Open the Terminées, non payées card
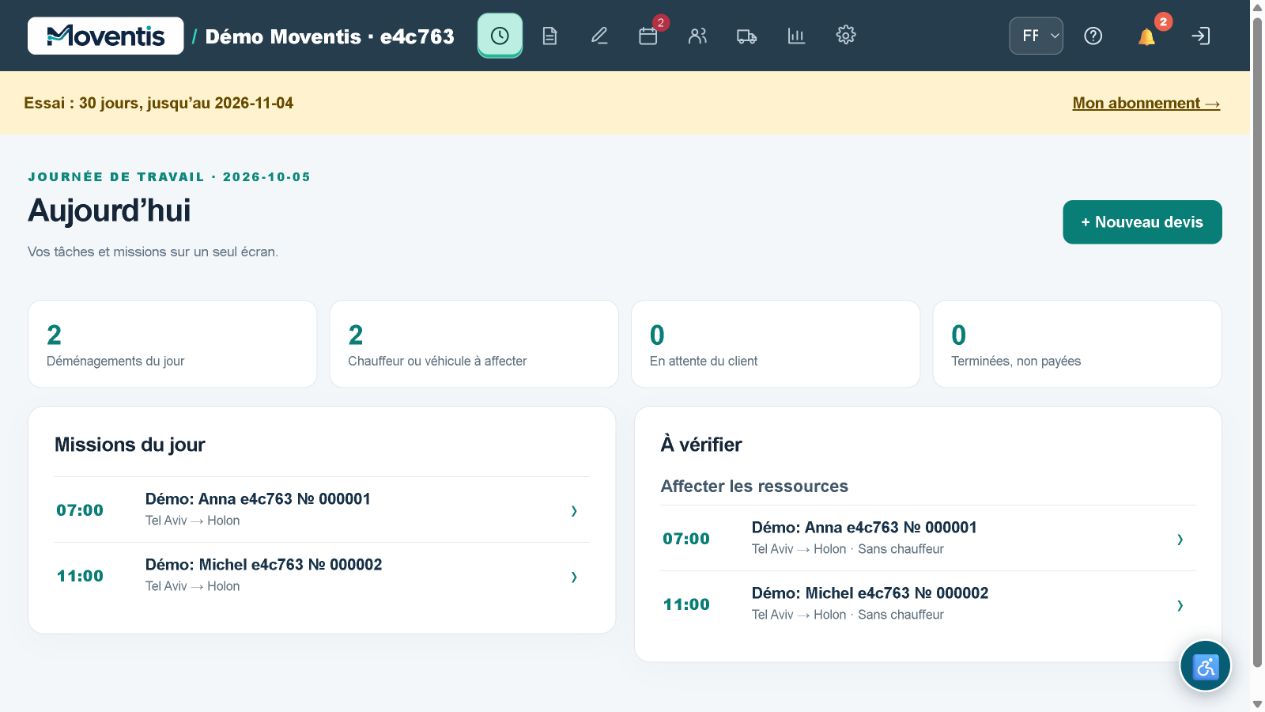Screen dimensions: 1265x712 coord(1077,344)
